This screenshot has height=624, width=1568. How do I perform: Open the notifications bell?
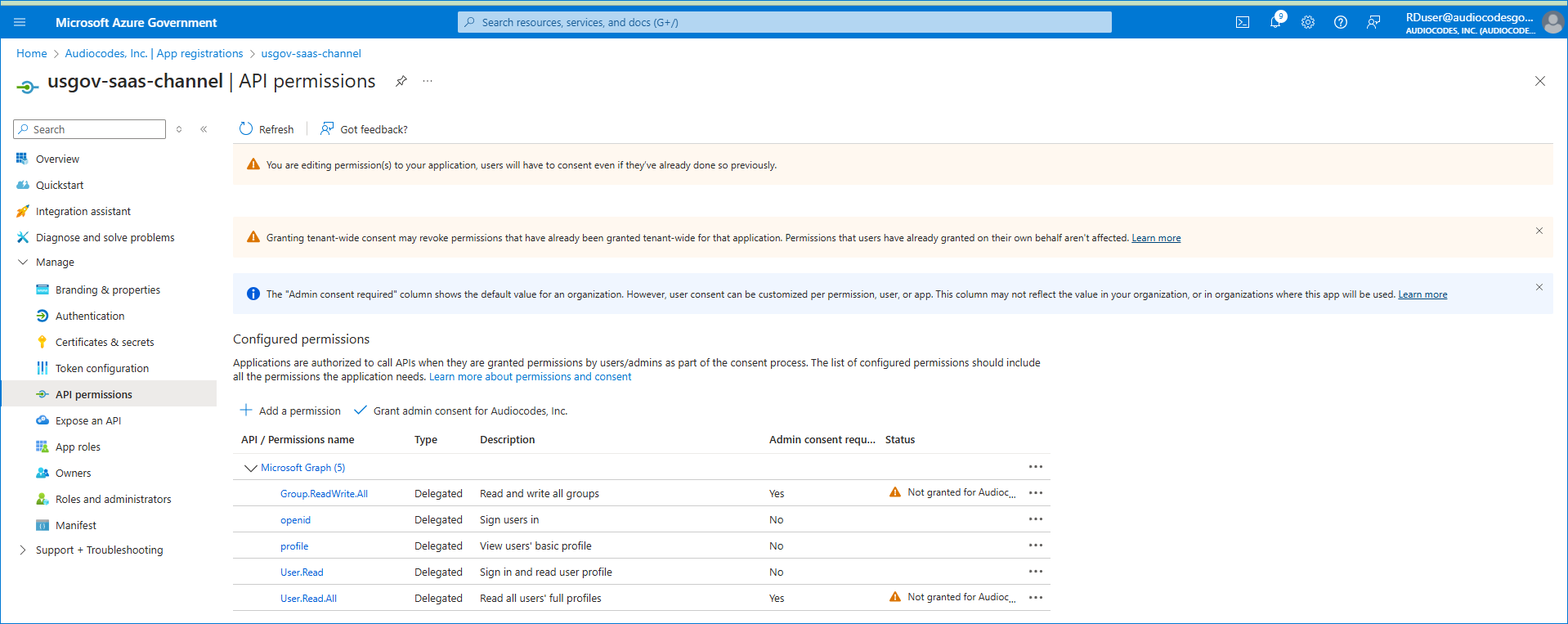[1275, 22]
